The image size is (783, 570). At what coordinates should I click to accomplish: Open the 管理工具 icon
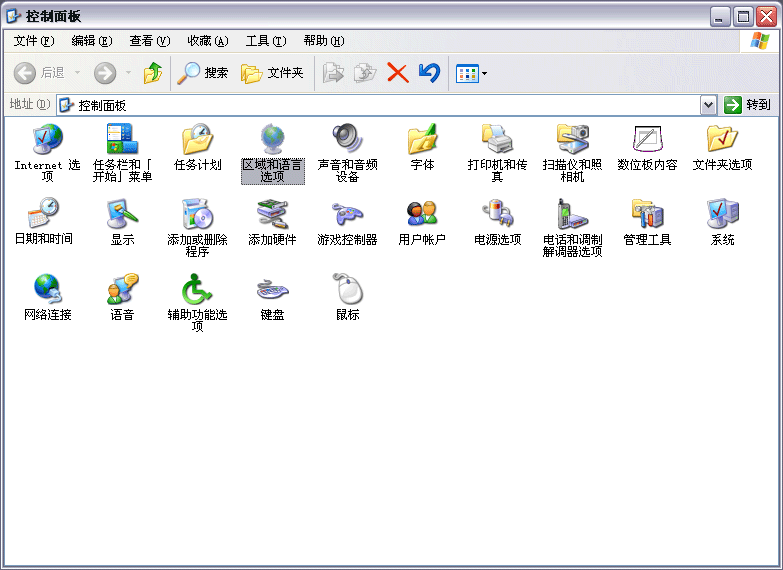click(647, 214)
